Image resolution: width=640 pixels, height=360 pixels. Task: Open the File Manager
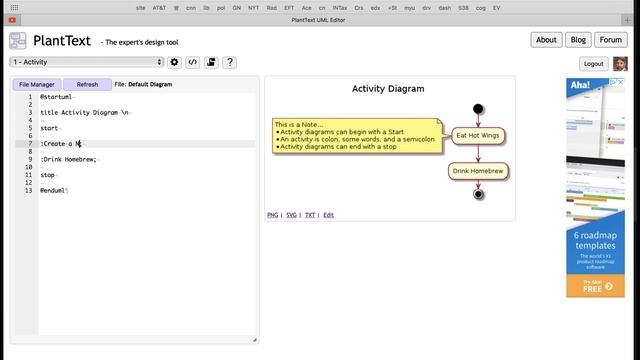(x=37, y=84)
